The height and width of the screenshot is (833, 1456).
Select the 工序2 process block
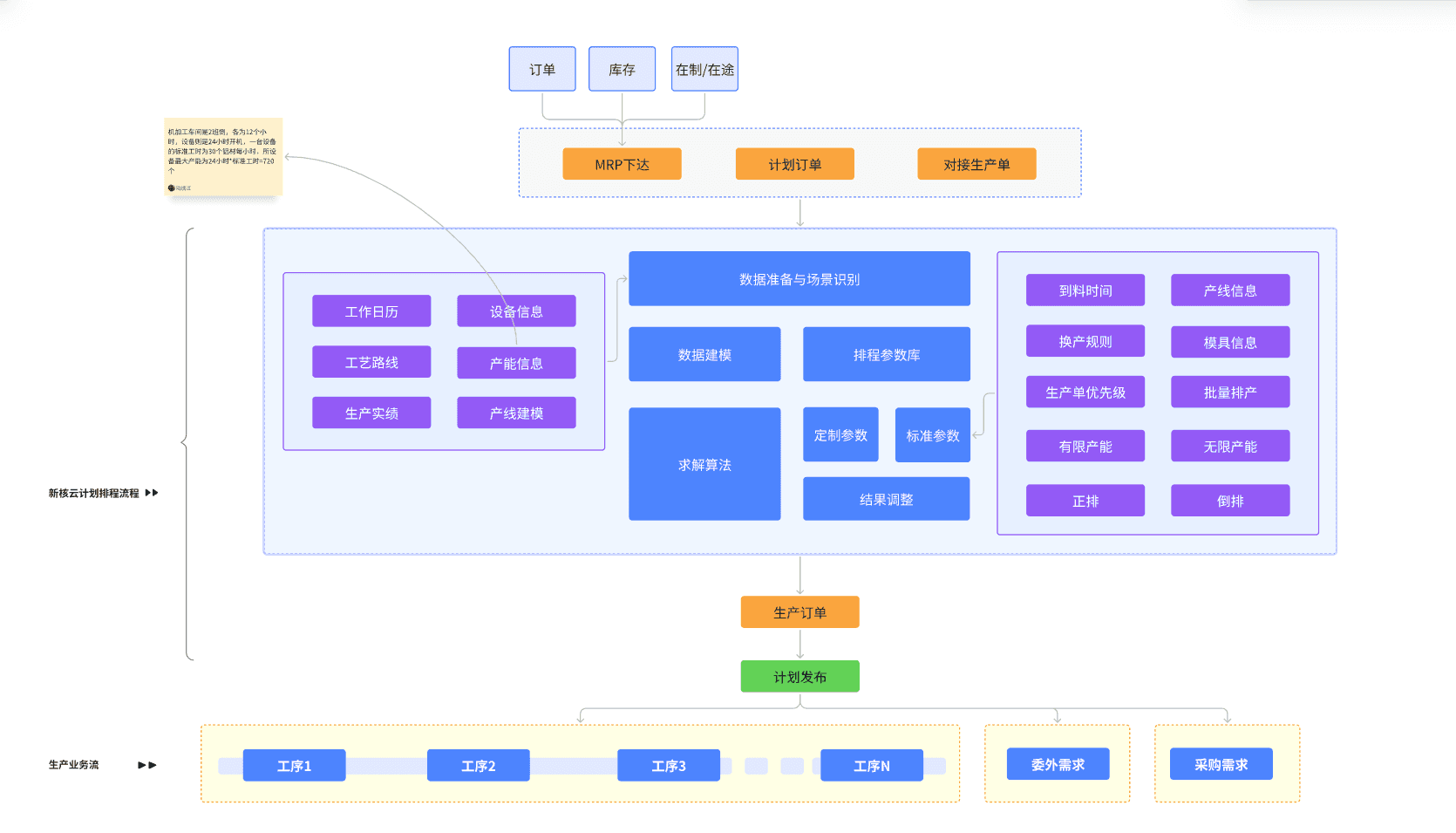478,765
